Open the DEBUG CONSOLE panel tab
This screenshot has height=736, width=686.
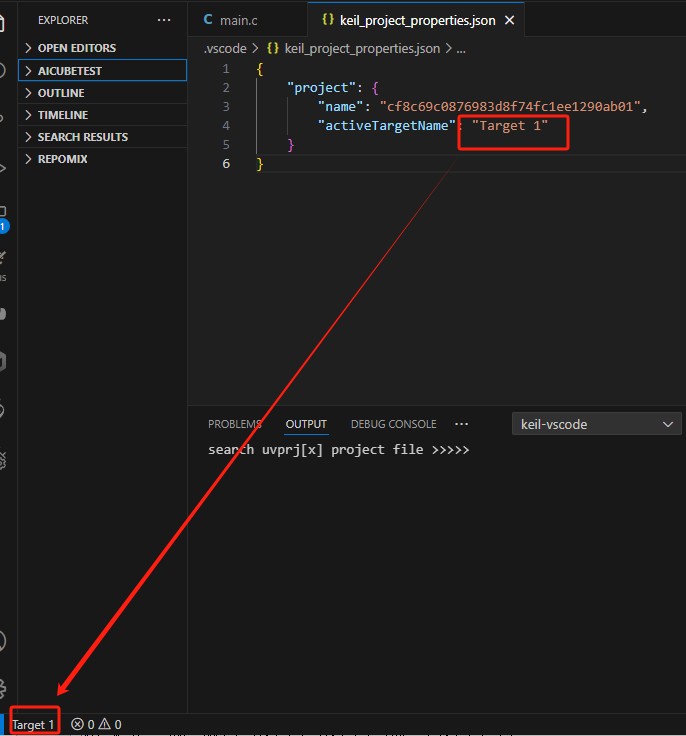[x=393, y=424]
